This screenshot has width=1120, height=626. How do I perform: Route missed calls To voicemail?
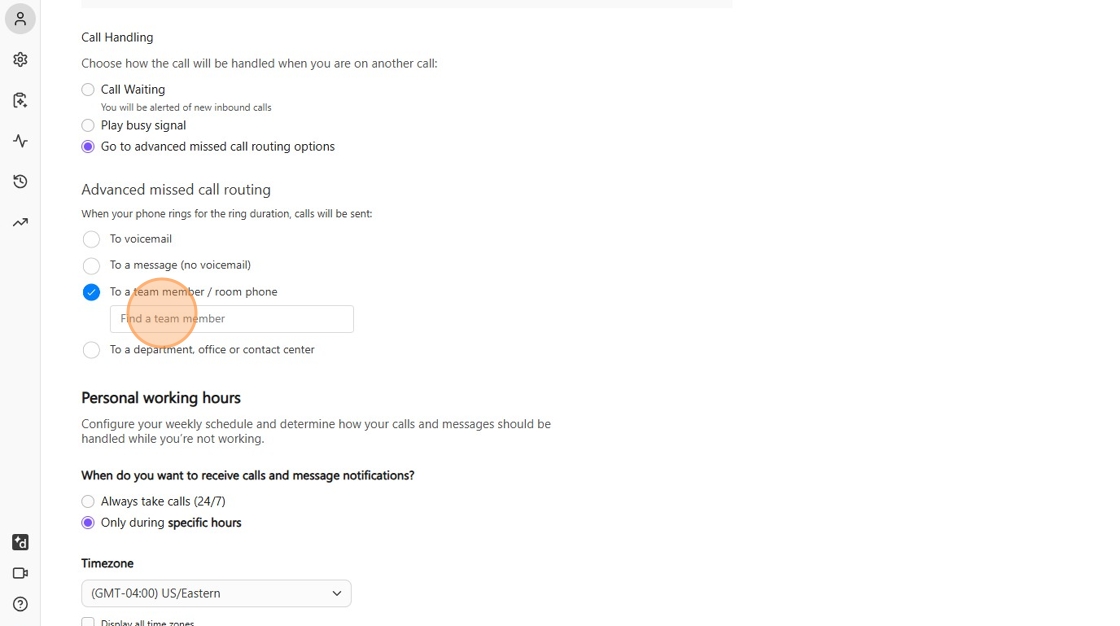(91, 240)
